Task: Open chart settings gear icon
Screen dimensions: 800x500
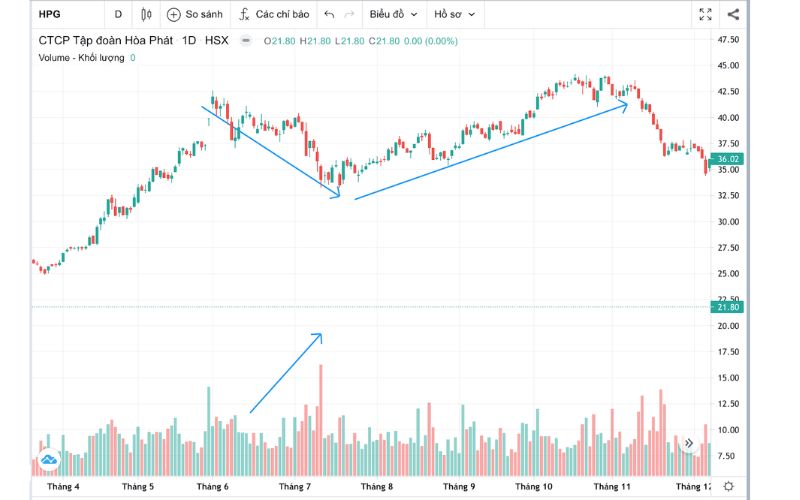Action: tap(742, 486)
